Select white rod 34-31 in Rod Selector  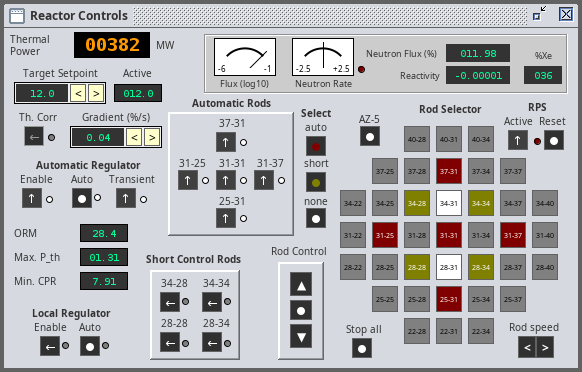pyautogui.click(x=449, y=203)
